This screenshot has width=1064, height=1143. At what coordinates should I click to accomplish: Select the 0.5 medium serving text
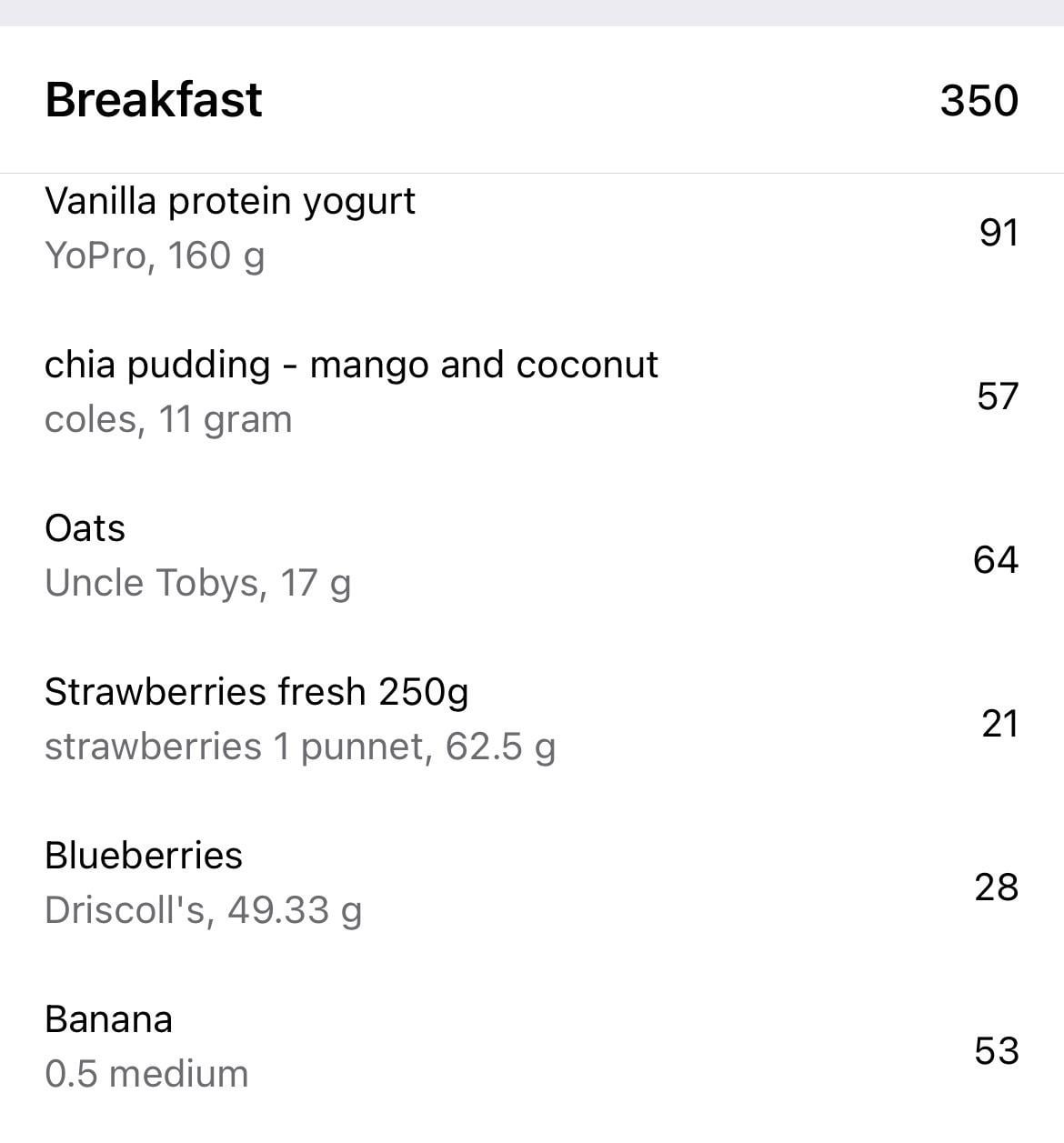click(146, 1074)
